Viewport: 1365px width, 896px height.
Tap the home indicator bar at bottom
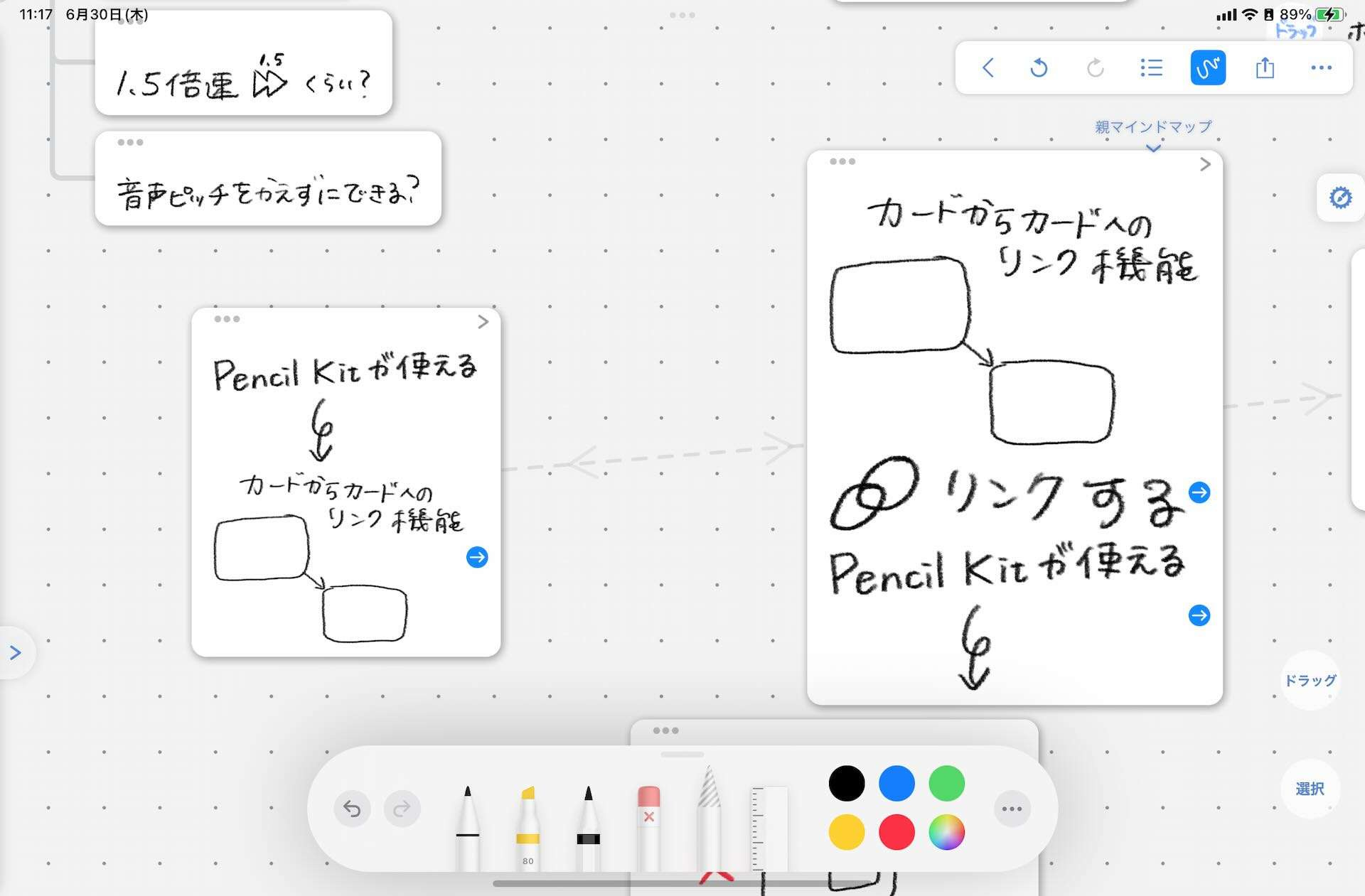click(x=682, y=884)
